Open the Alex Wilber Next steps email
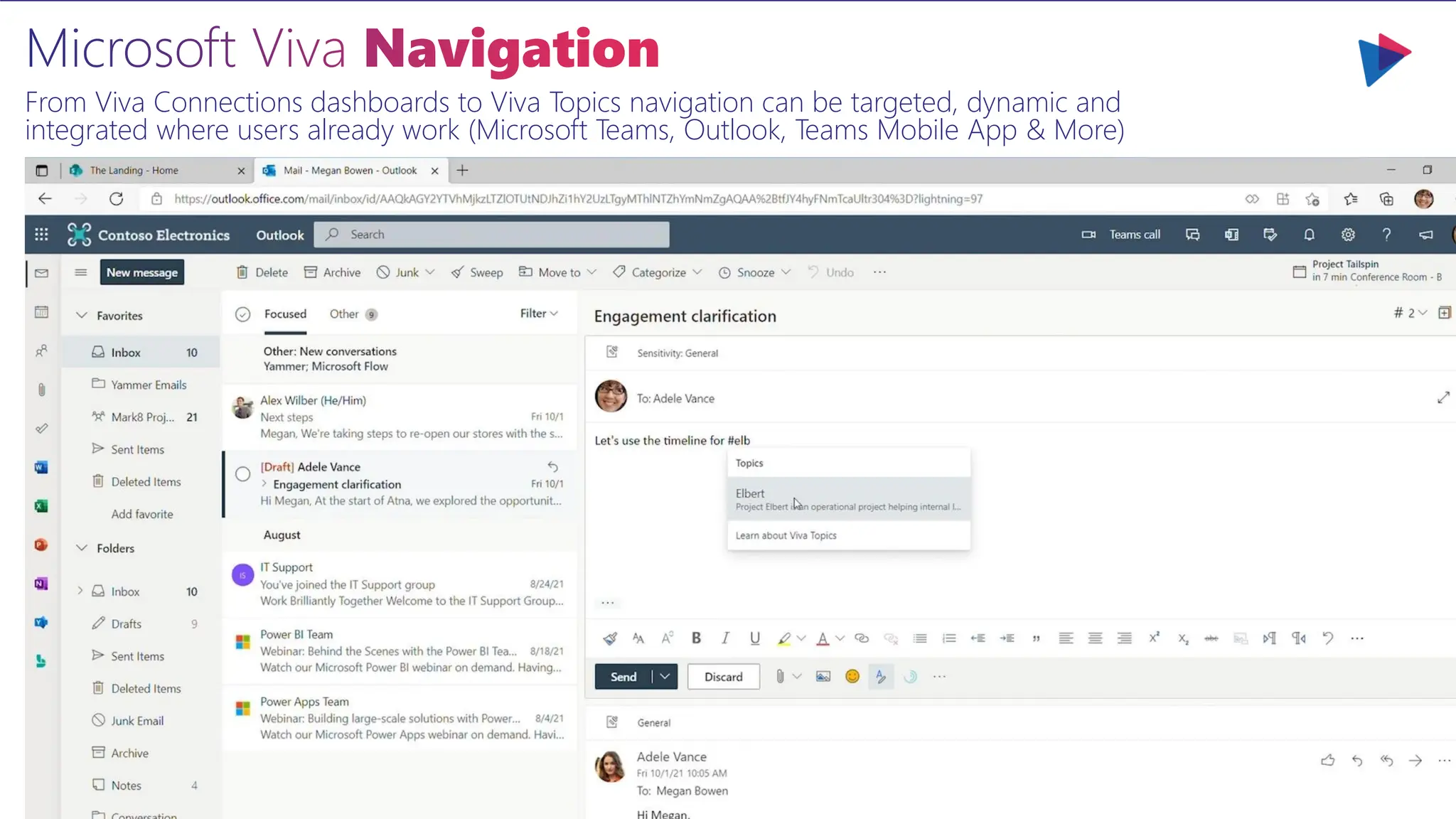The image size is (1456, 819). click(400, 417)
